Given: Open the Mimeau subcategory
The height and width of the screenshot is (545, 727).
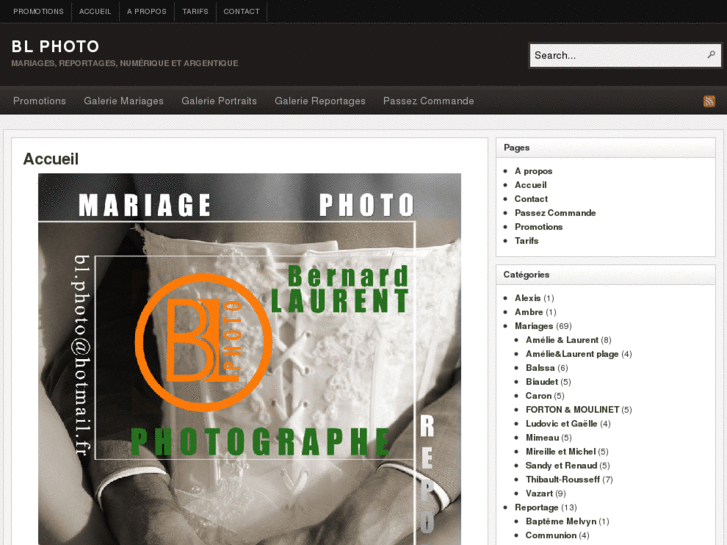Looking at the screenshot, I should pos(542,437).
